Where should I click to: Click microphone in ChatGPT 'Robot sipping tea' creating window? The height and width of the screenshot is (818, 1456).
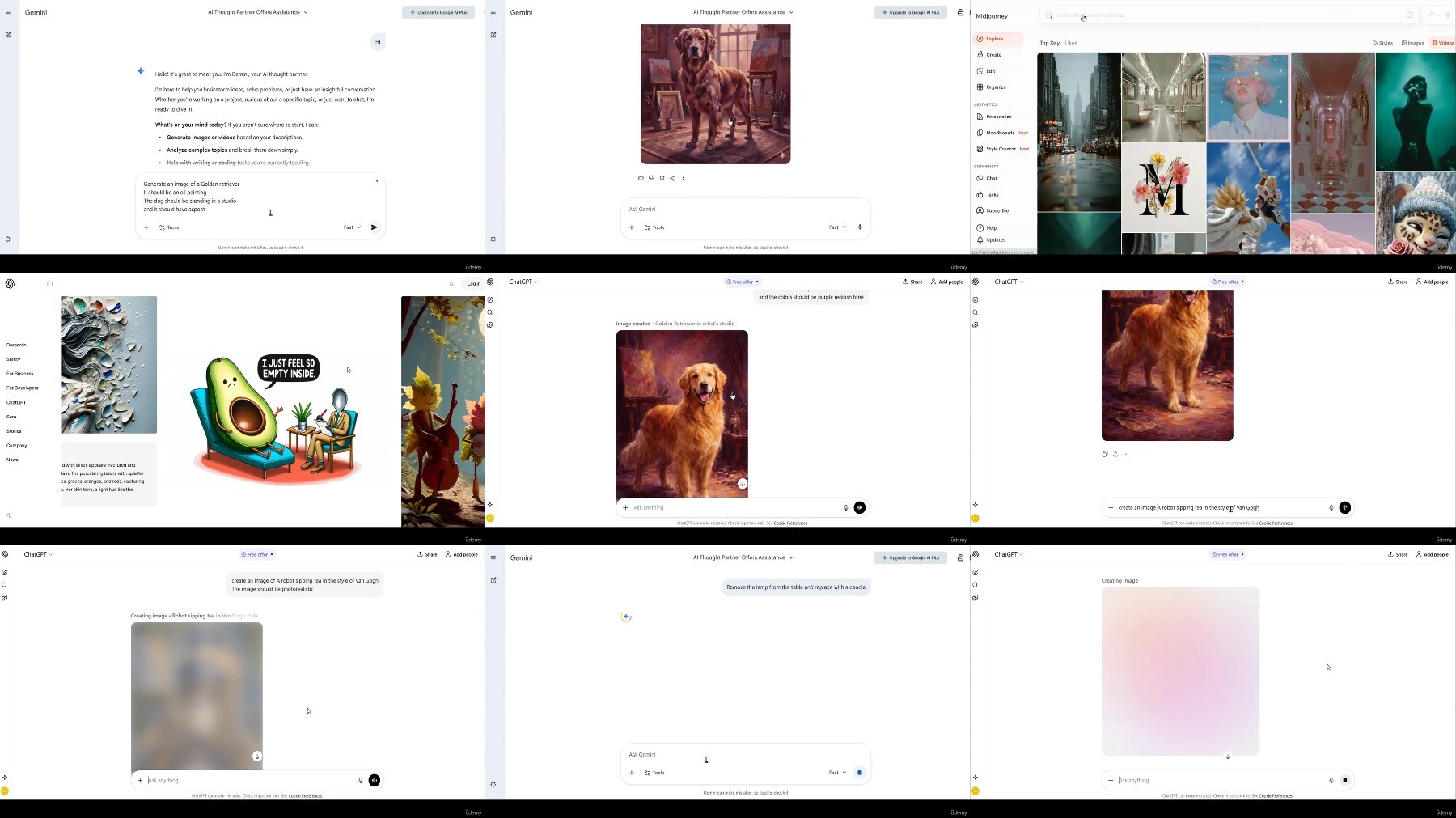(361, 781)
